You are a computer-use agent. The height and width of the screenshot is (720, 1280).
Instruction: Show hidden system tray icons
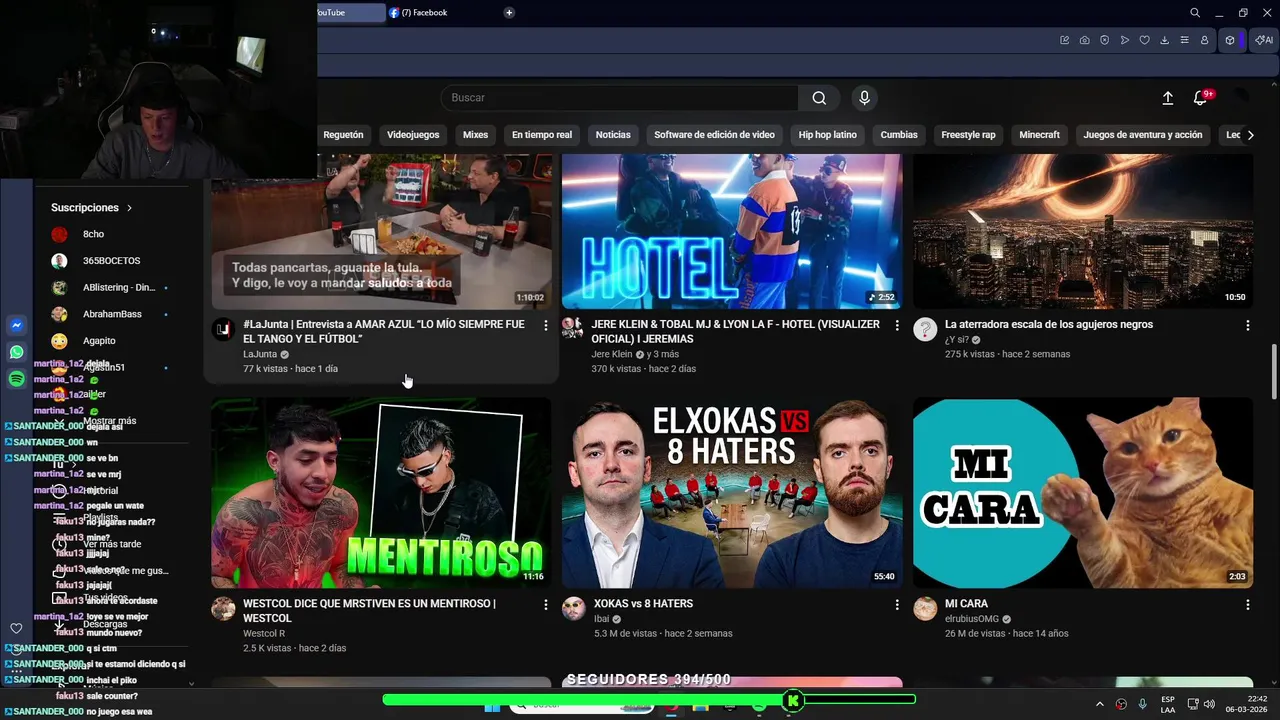[1100, 704]
